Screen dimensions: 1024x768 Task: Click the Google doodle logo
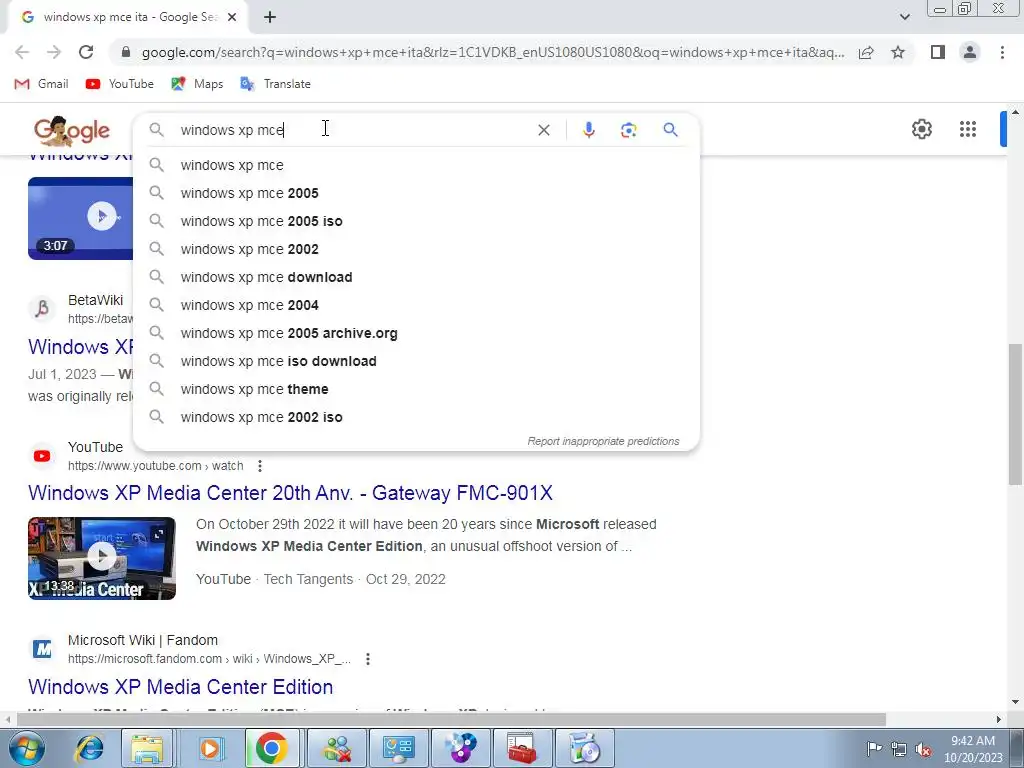tap(72, 131)
